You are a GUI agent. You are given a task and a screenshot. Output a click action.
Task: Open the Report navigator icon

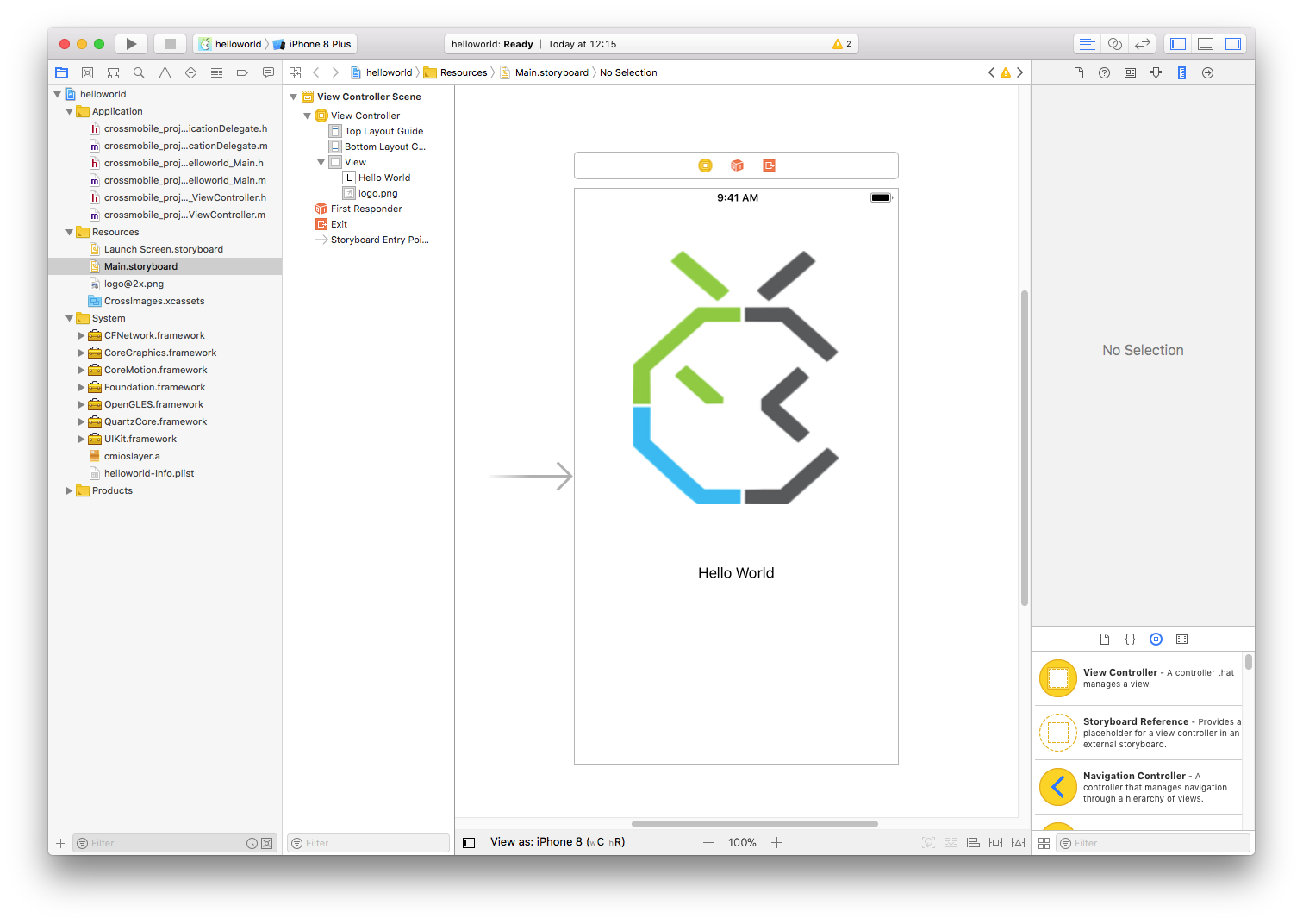click(x=268, y=73)
